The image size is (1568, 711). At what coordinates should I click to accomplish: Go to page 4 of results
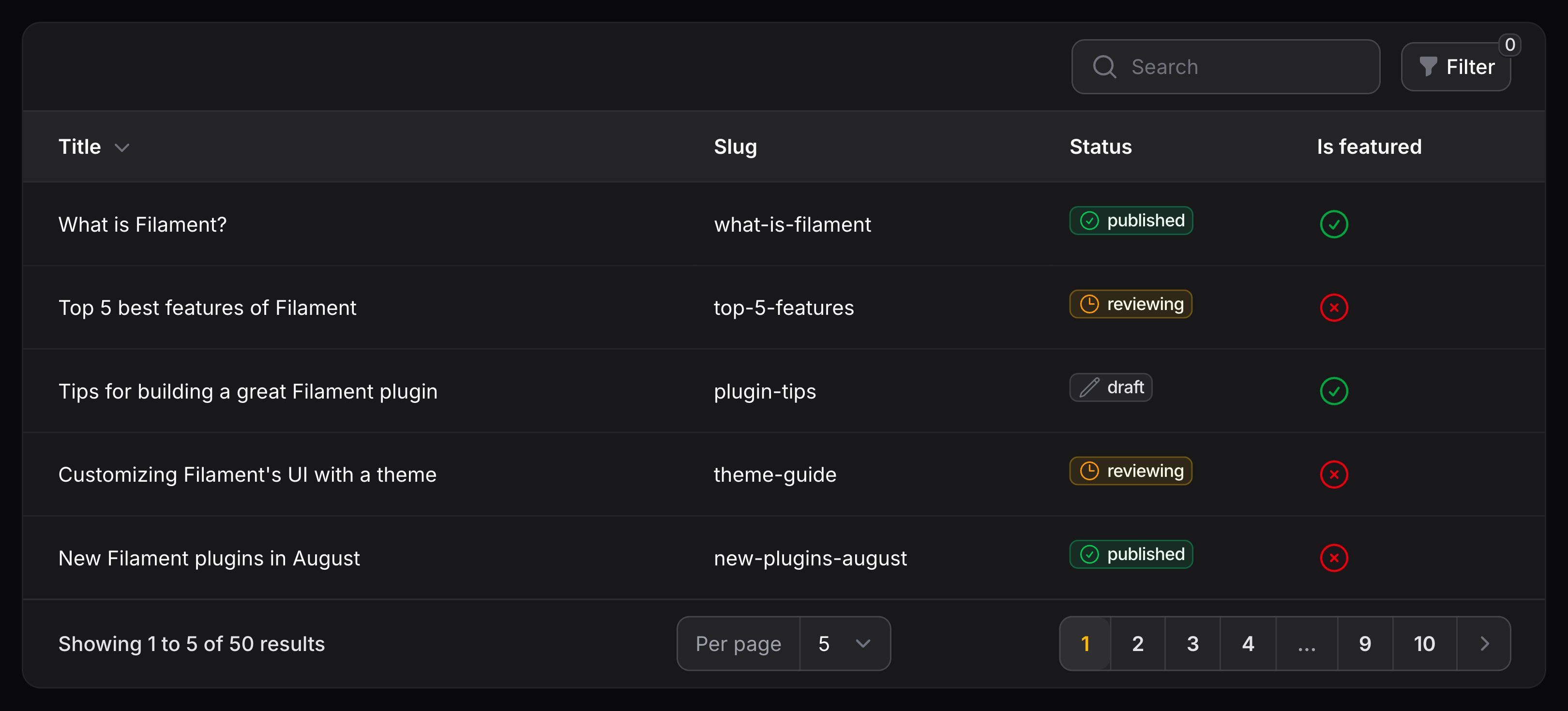click(1248, 643)
